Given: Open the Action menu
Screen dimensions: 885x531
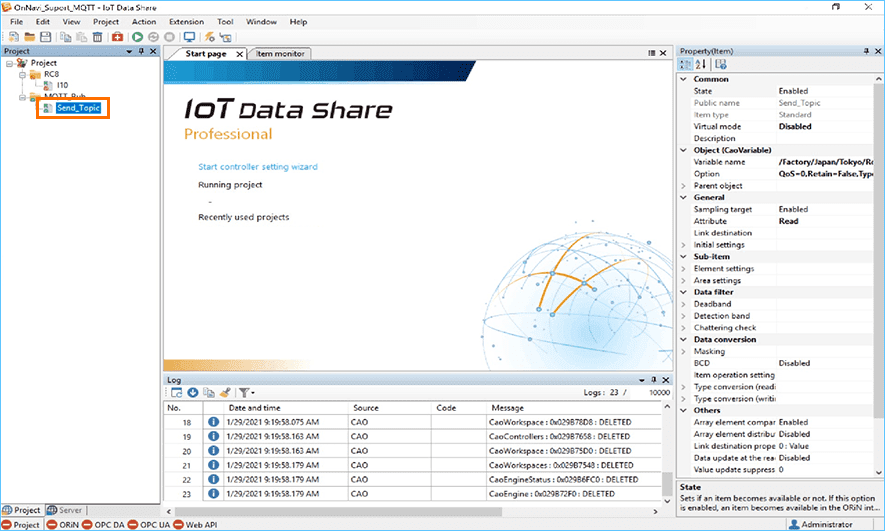Looking at the screenshot, I should click(x=144, y=22).
